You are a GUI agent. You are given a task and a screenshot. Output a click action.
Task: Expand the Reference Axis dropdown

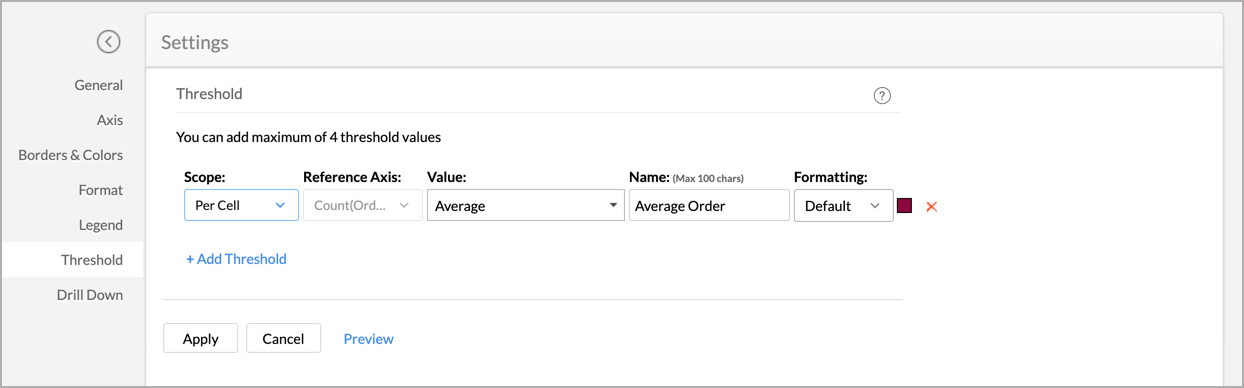pos(362,205)
